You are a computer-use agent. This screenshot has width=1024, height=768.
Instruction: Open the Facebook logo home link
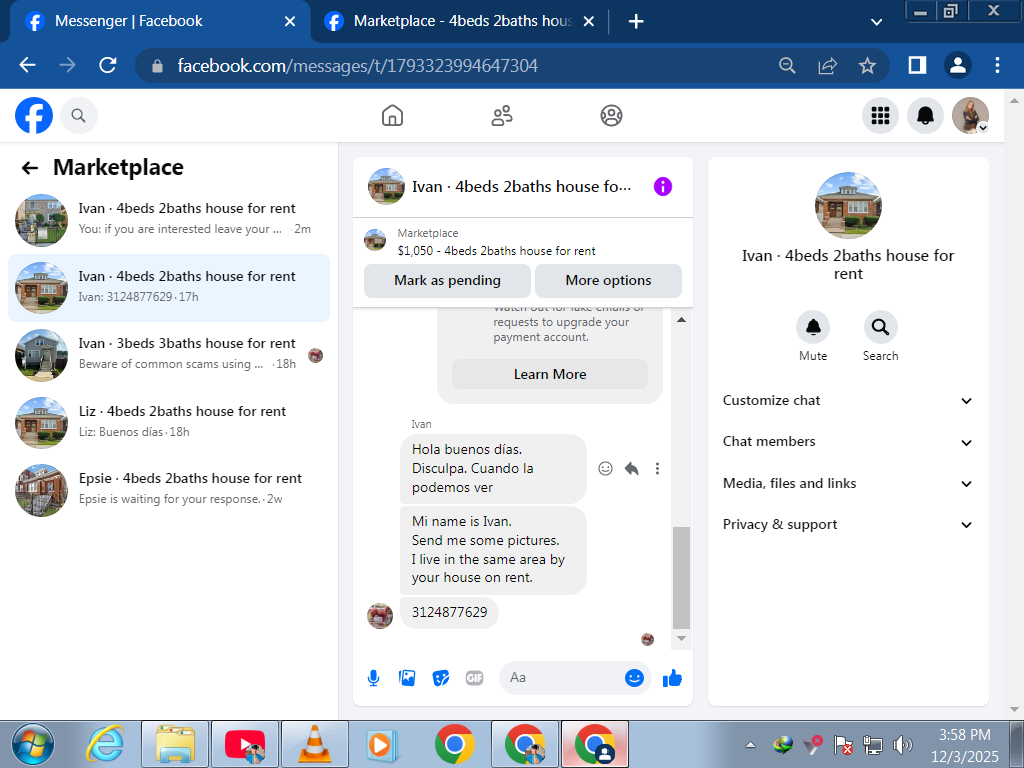[x=34, y=116]
